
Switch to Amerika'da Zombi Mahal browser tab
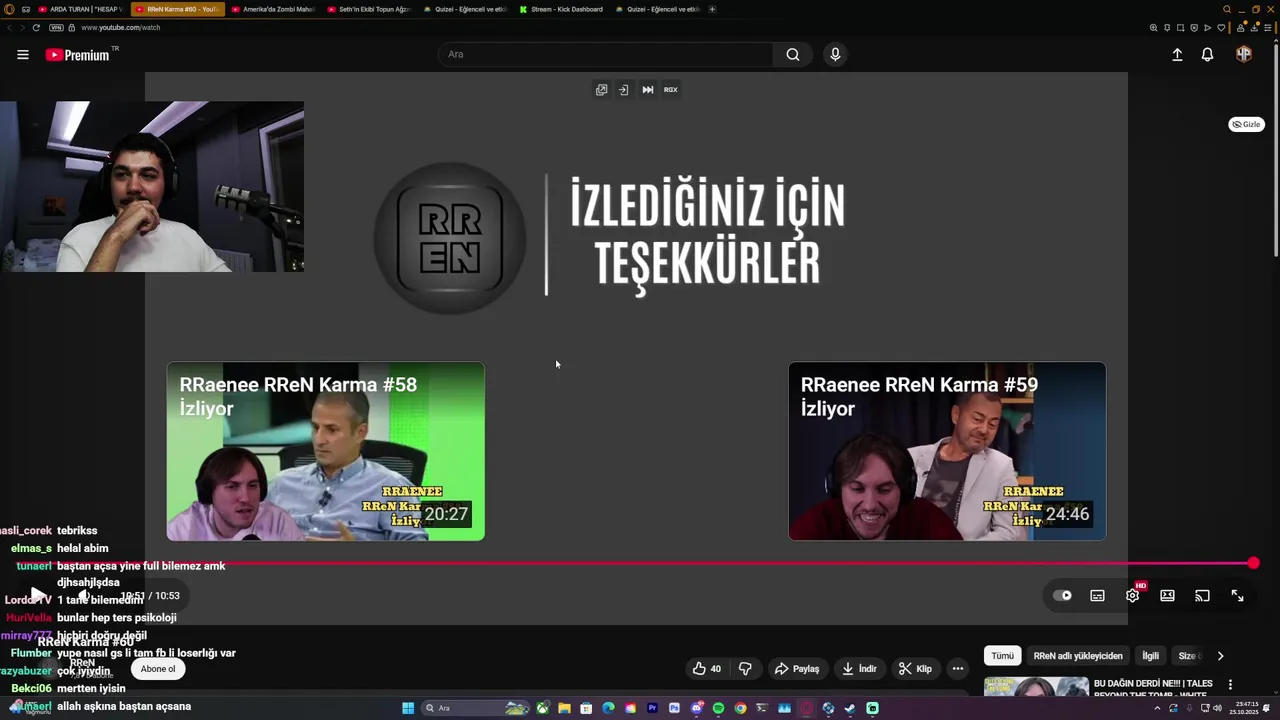(273, 9)
